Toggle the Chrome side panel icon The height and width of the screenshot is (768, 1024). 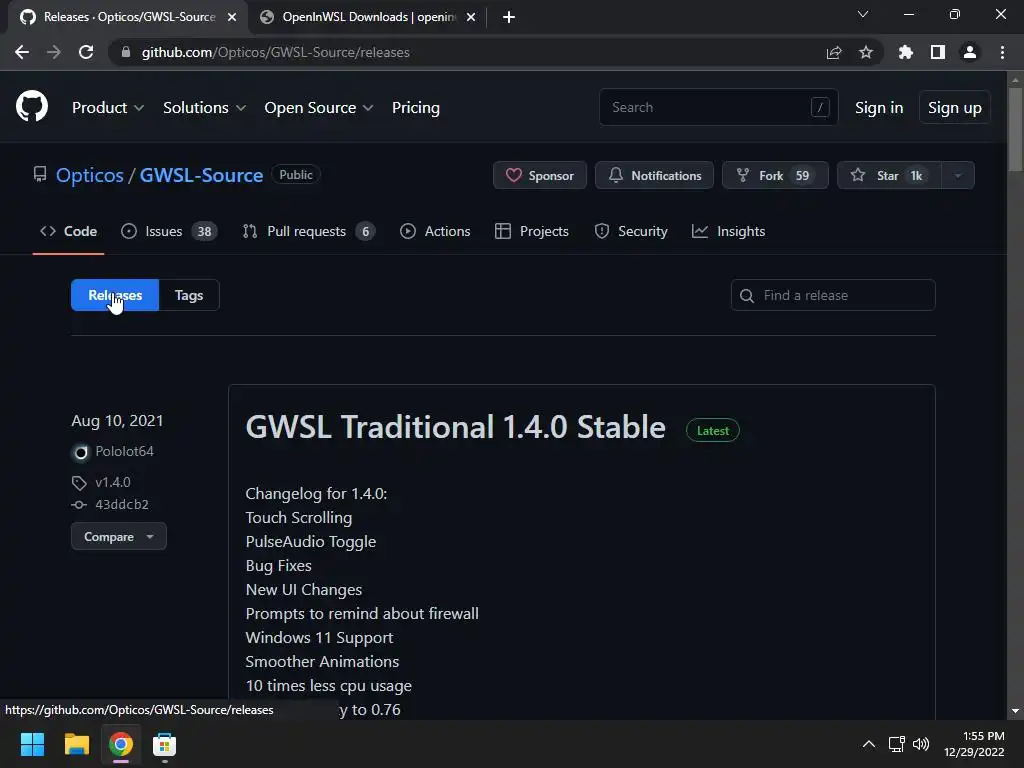tap(938, 52)
